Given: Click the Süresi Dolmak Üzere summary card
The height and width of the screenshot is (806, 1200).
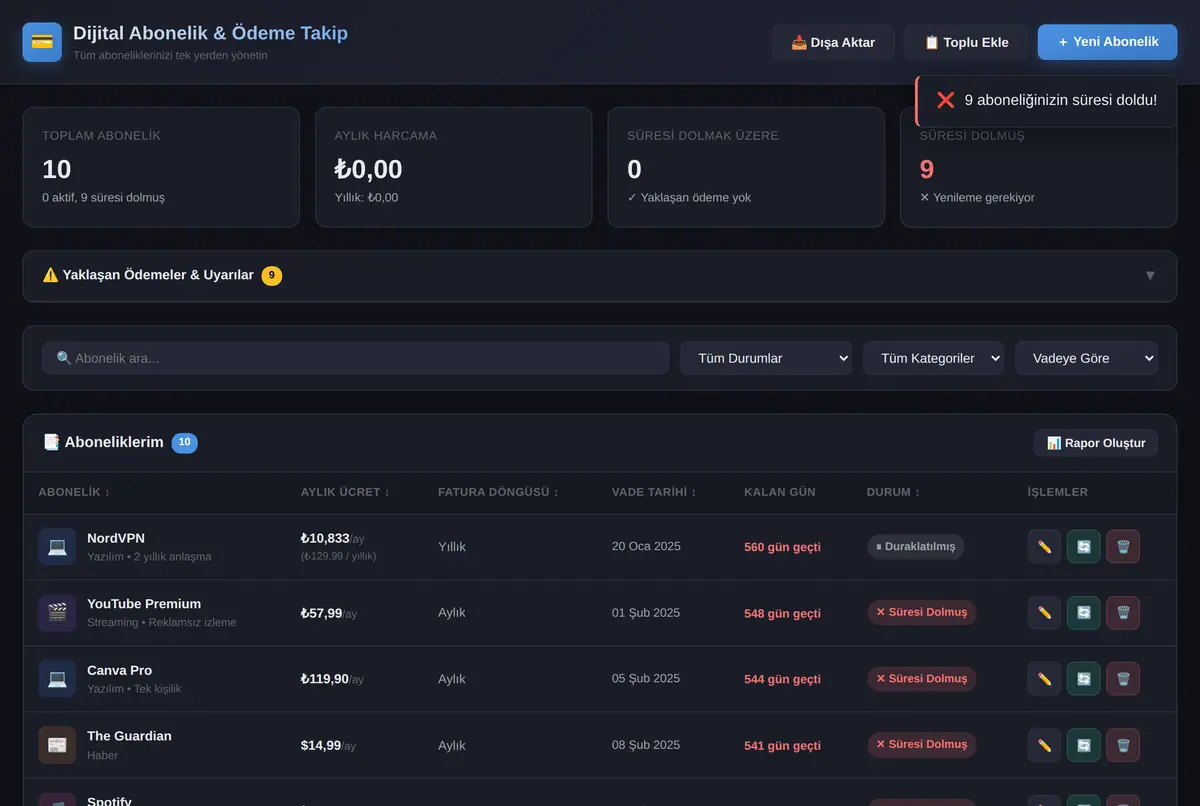Looking at the screenshot, I should pos(746,167).
